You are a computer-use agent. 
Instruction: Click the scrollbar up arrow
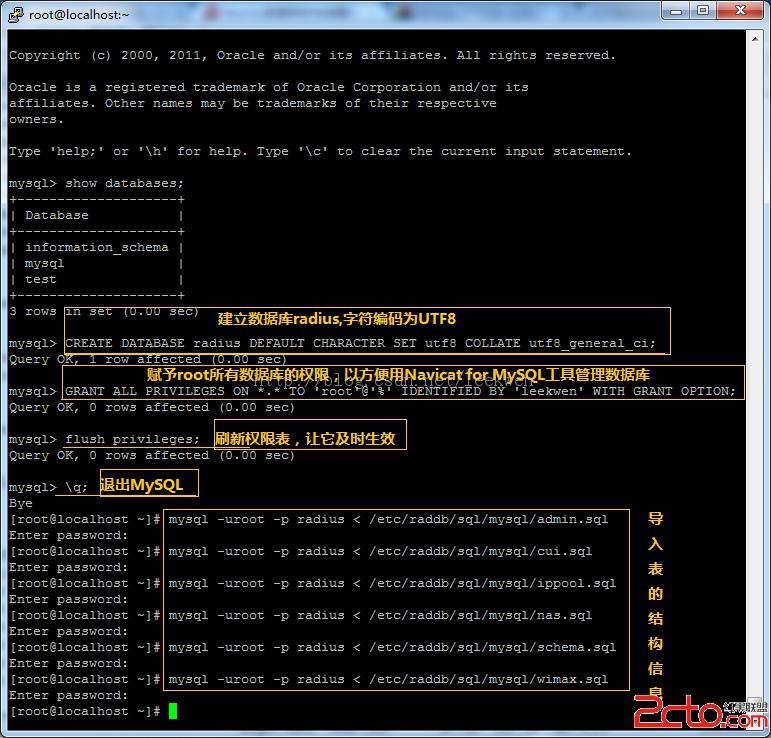click(x=755, y=38)
